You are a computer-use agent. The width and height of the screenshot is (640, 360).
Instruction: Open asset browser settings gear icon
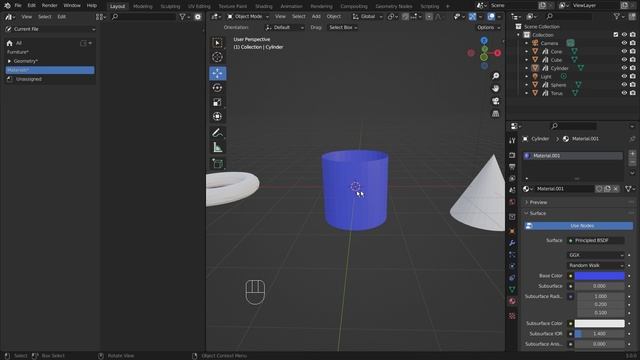pos(198,17)
